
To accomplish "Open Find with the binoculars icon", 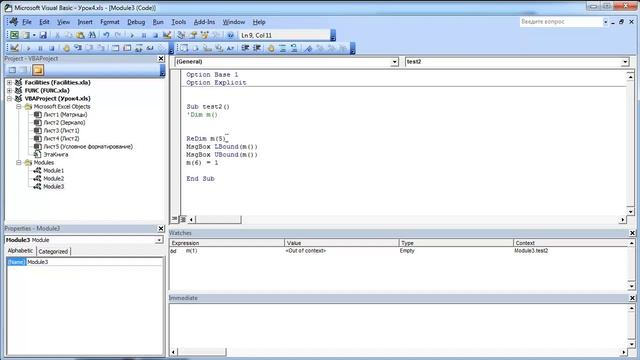I will coord(92,35).
